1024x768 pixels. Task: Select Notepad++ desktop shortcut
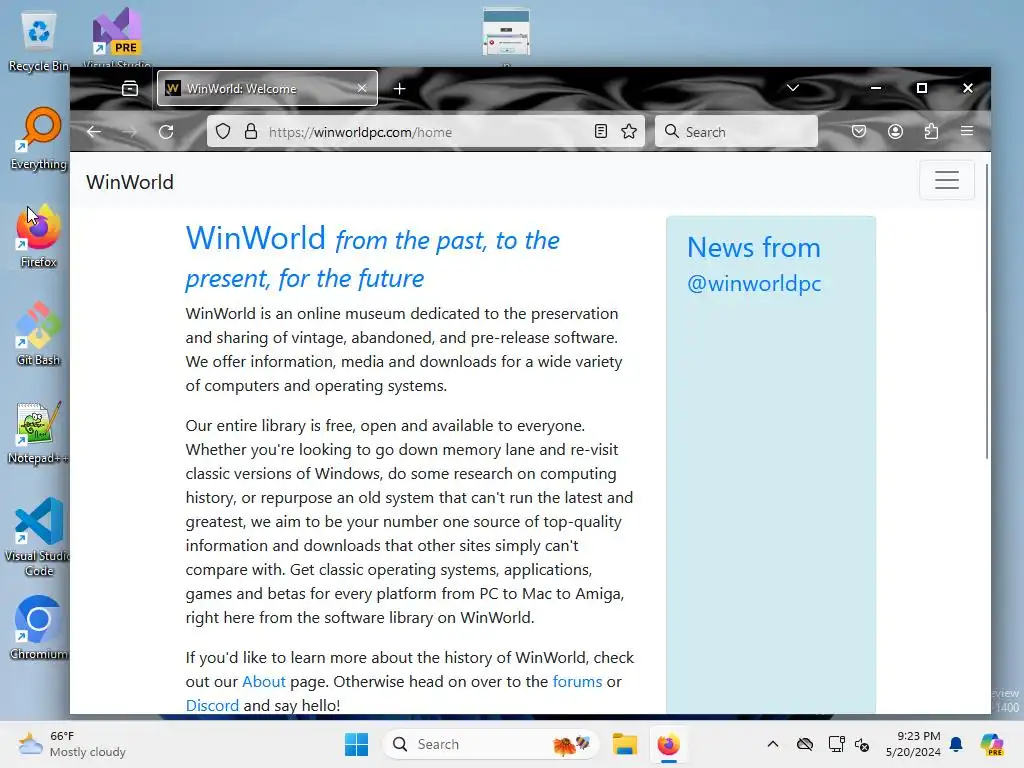37,432
